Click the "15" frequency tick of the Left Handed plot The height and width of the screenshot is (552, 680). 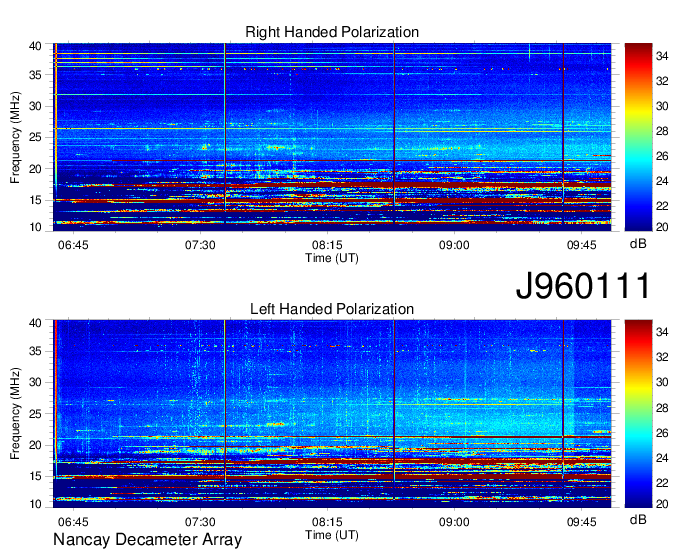tap(35, 476)
